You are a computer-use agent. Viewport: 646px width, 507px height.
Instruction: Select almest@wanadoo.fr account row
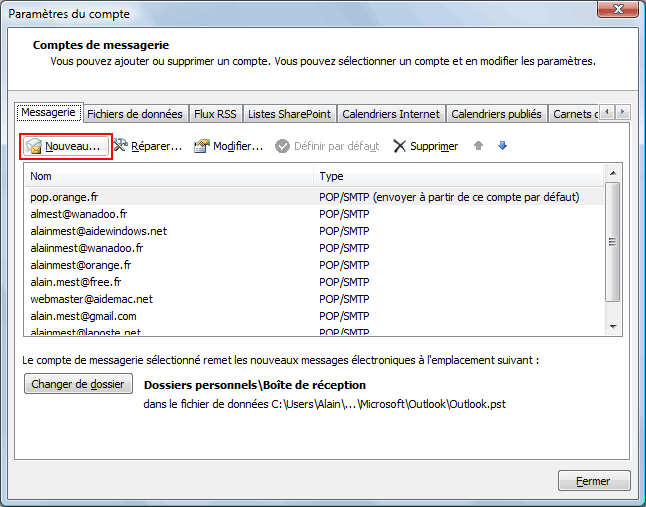[314, 214]
